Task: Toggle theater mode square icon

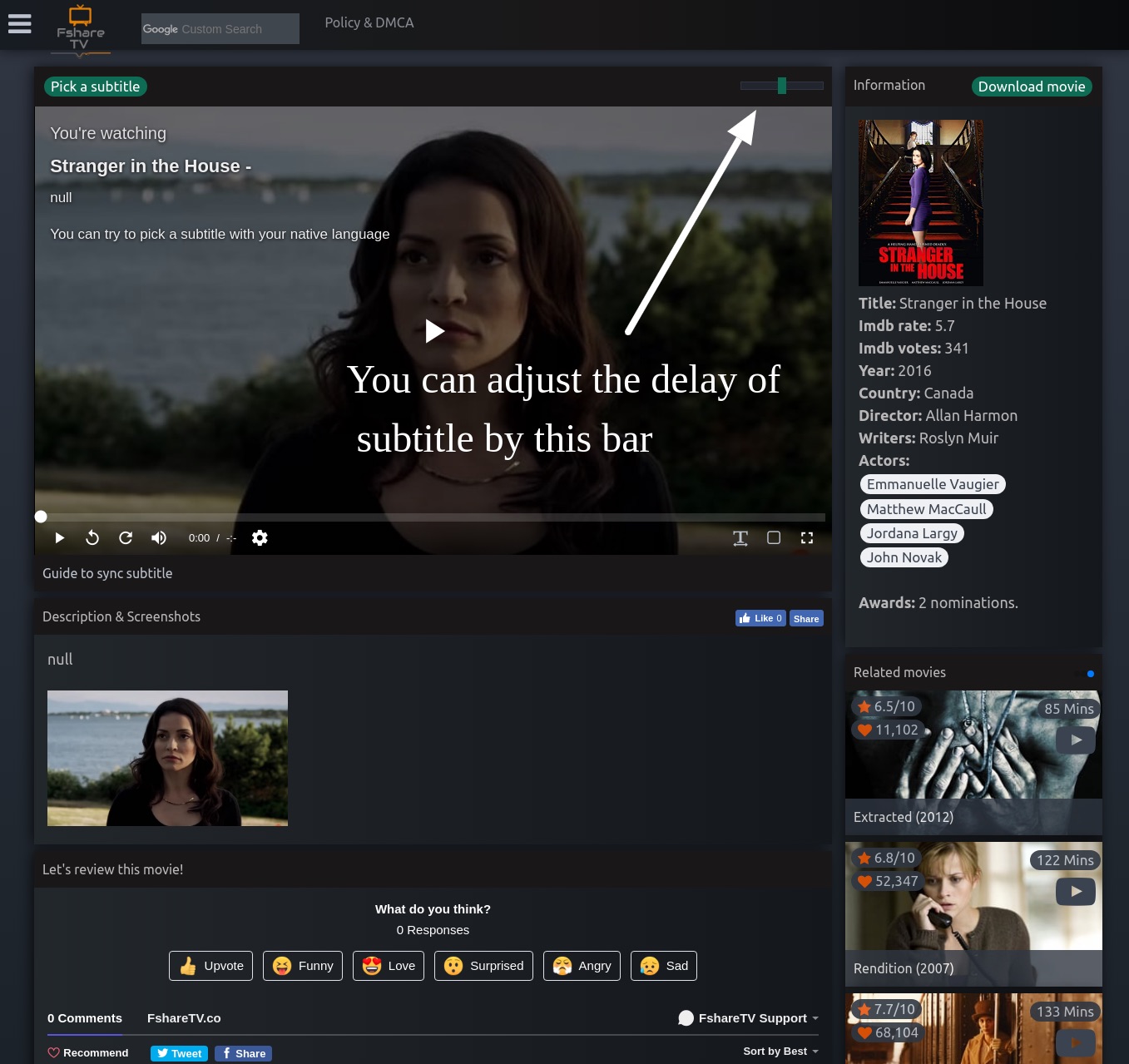Action: coord(774,538)
